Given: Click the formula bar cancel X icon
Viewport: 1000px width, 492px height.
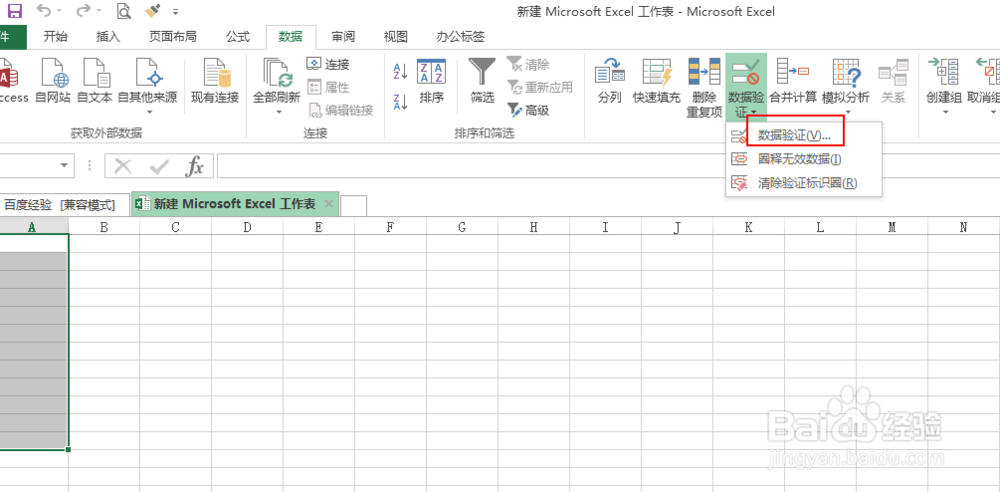Looking at the screenshot, I should pyautogui.click(x=122, y=167).
